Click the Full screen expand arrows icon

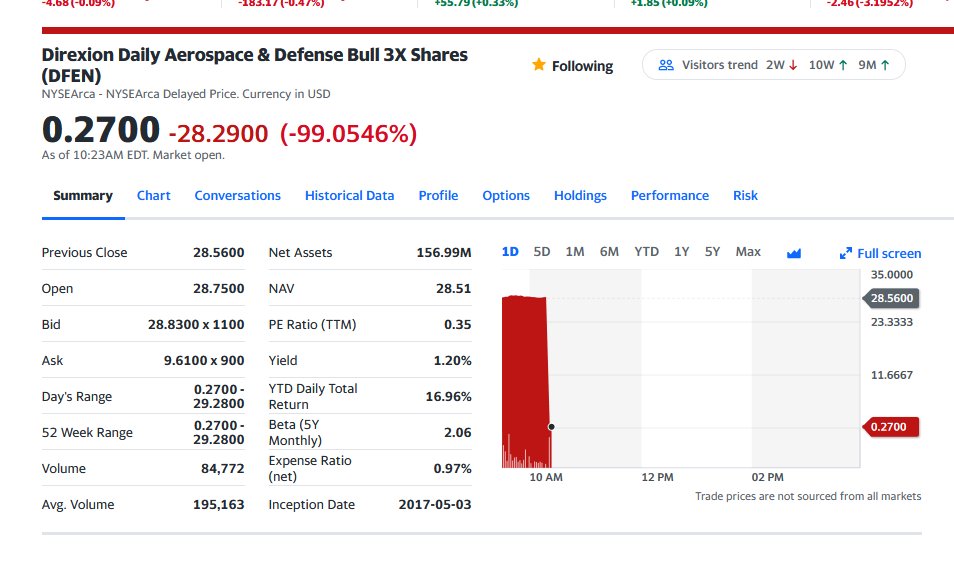[x=846, y=253]
